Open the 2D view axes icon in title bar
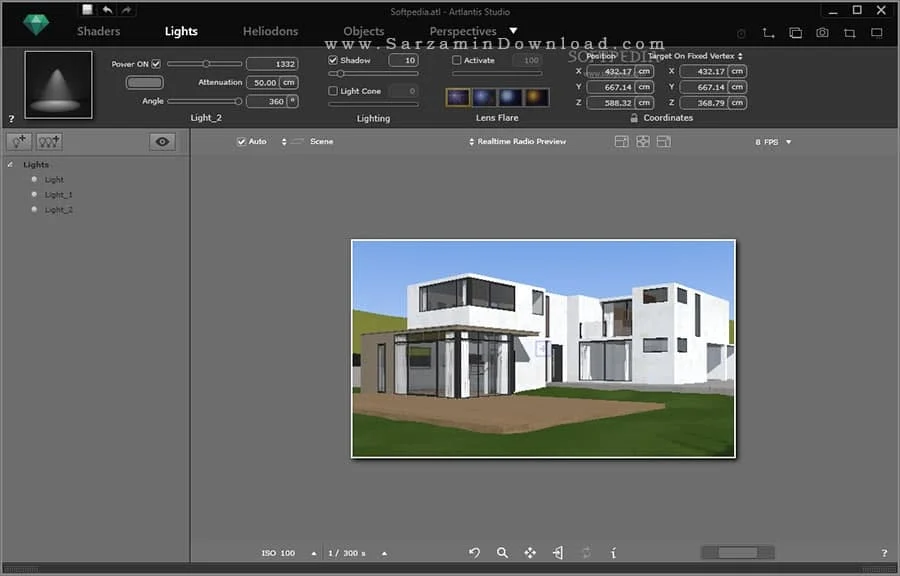 [x=768, y=33]
